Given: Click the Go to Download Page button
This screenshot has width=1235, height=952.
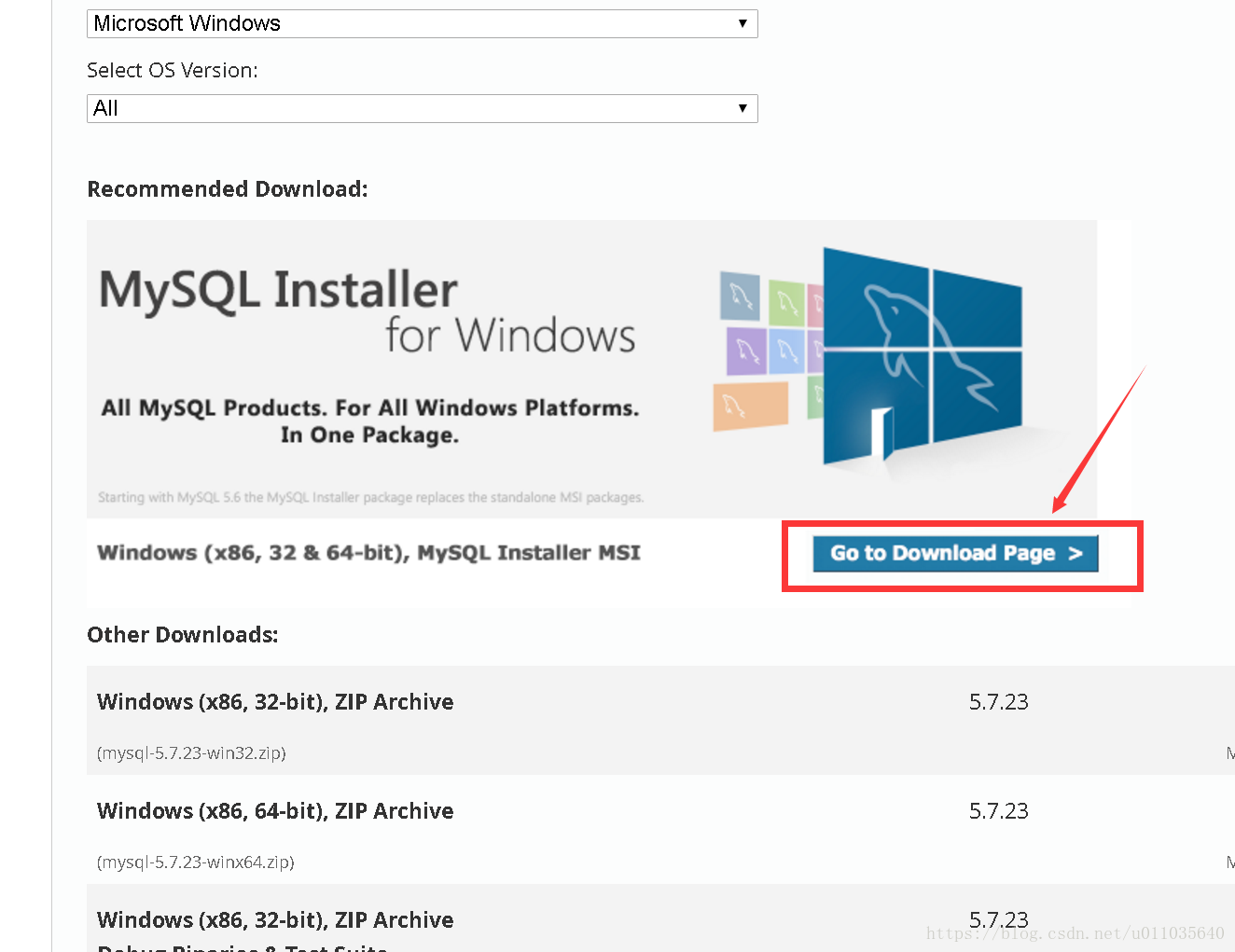Looking at the screenshot, I should click(x=955, y=553).
